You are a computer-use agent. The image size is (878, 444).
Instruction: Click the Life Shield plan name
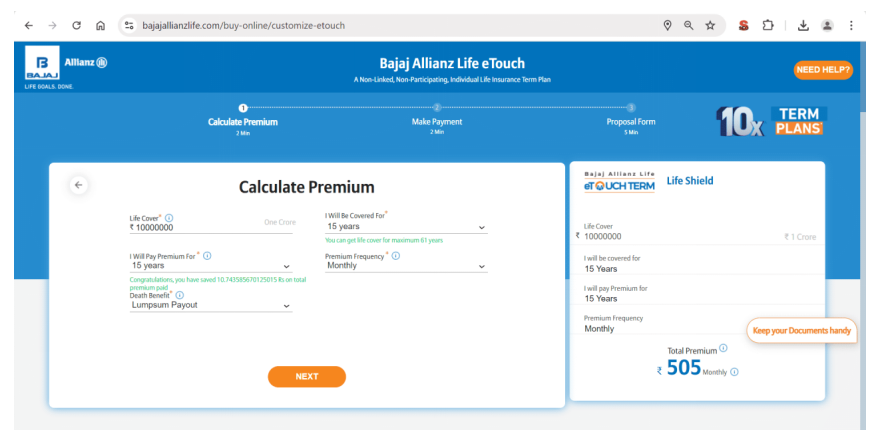(x=690, y=181)
